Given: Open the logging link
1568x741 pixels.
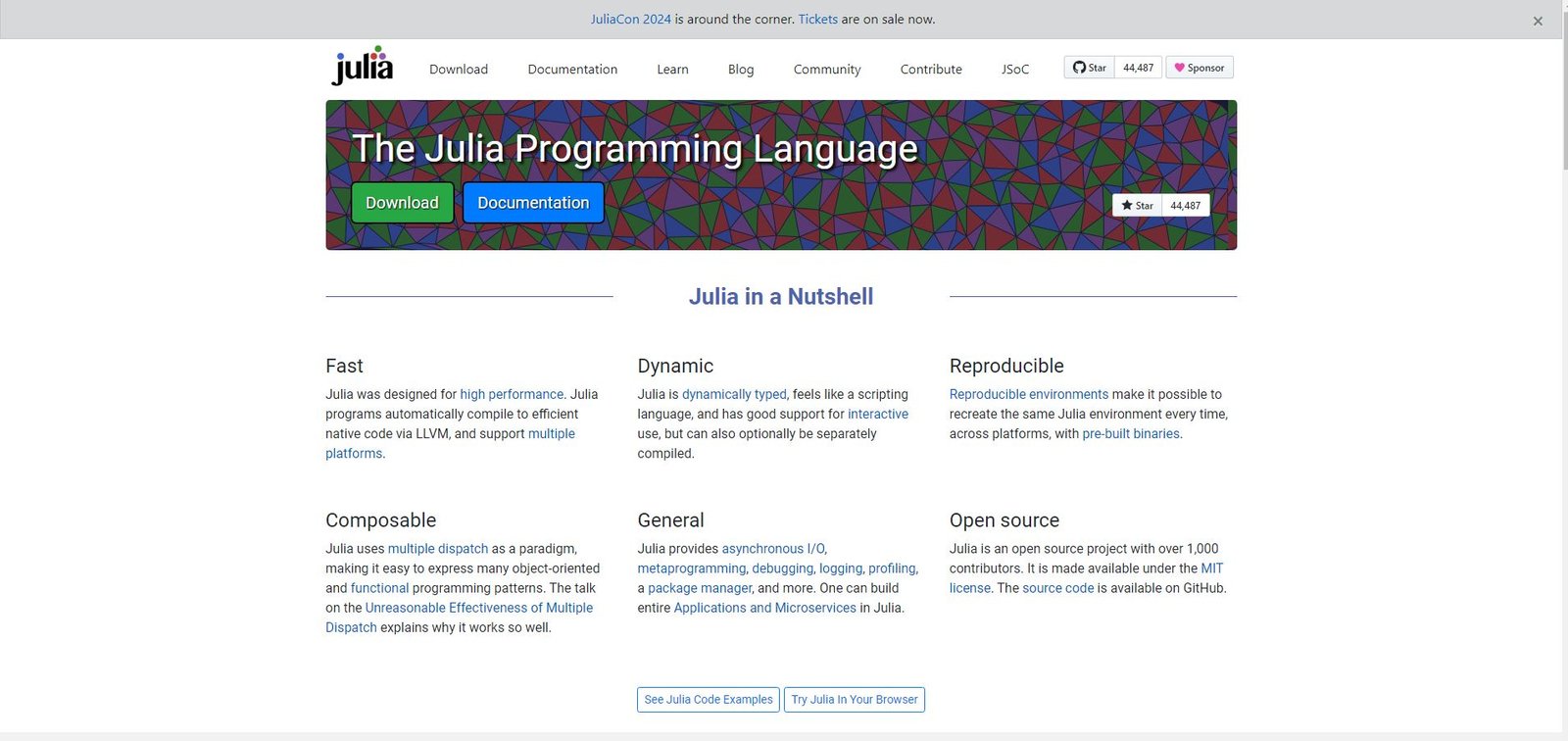Looking at the screenshot, I should coord(841,568).
